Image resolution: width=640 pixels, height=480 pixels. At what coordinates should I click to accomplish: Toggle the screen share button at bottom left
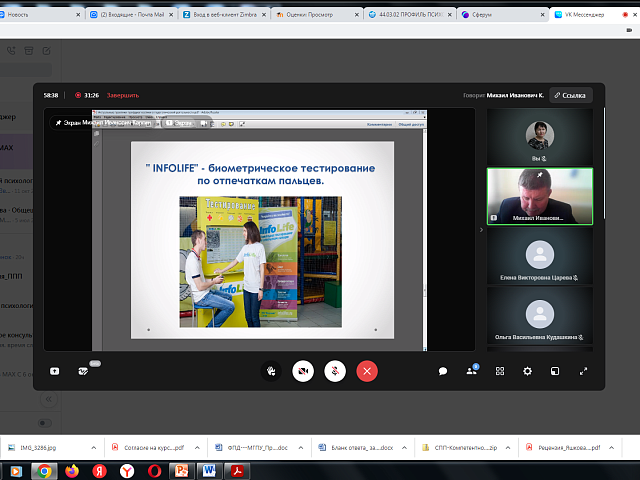[54, 371]
